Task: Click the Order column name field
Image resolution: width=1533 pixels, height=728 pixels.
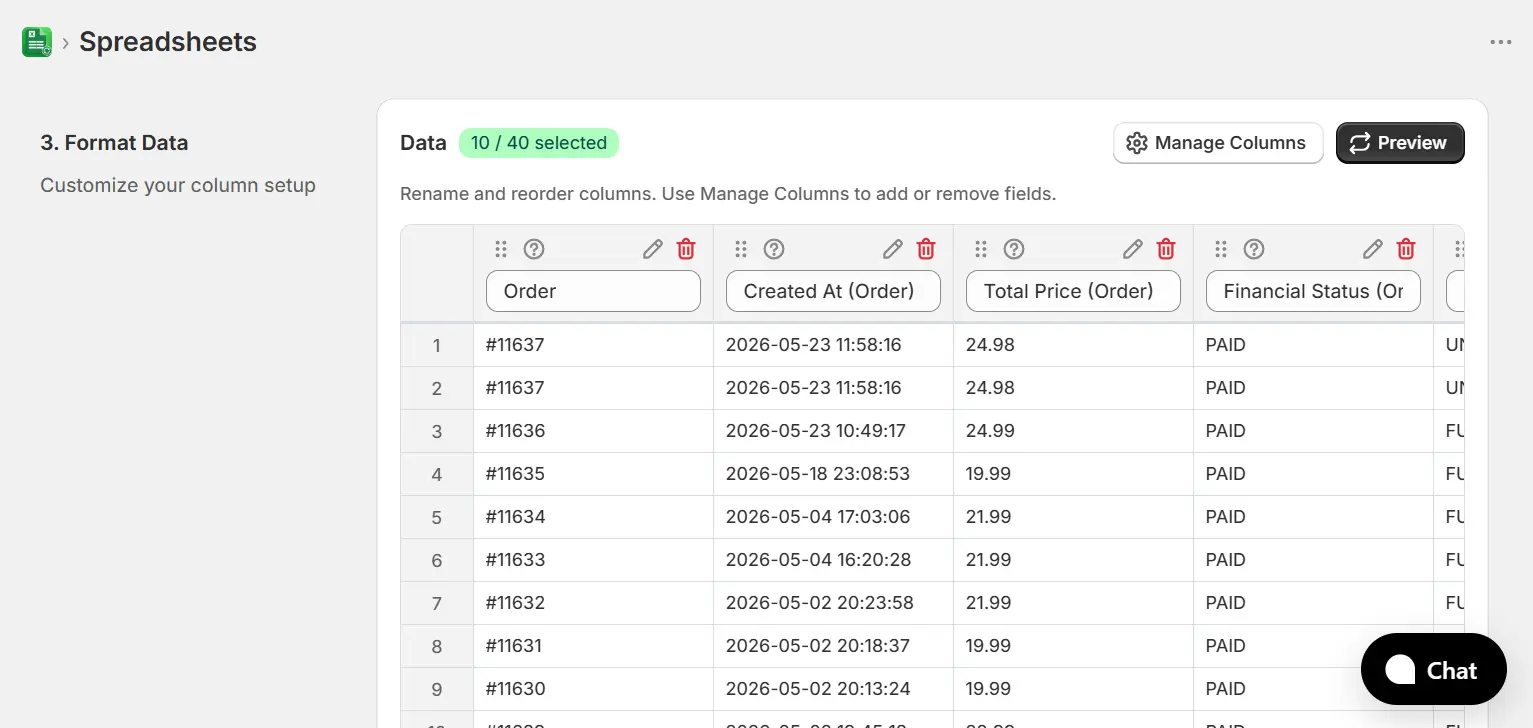Action: [593, 291]
